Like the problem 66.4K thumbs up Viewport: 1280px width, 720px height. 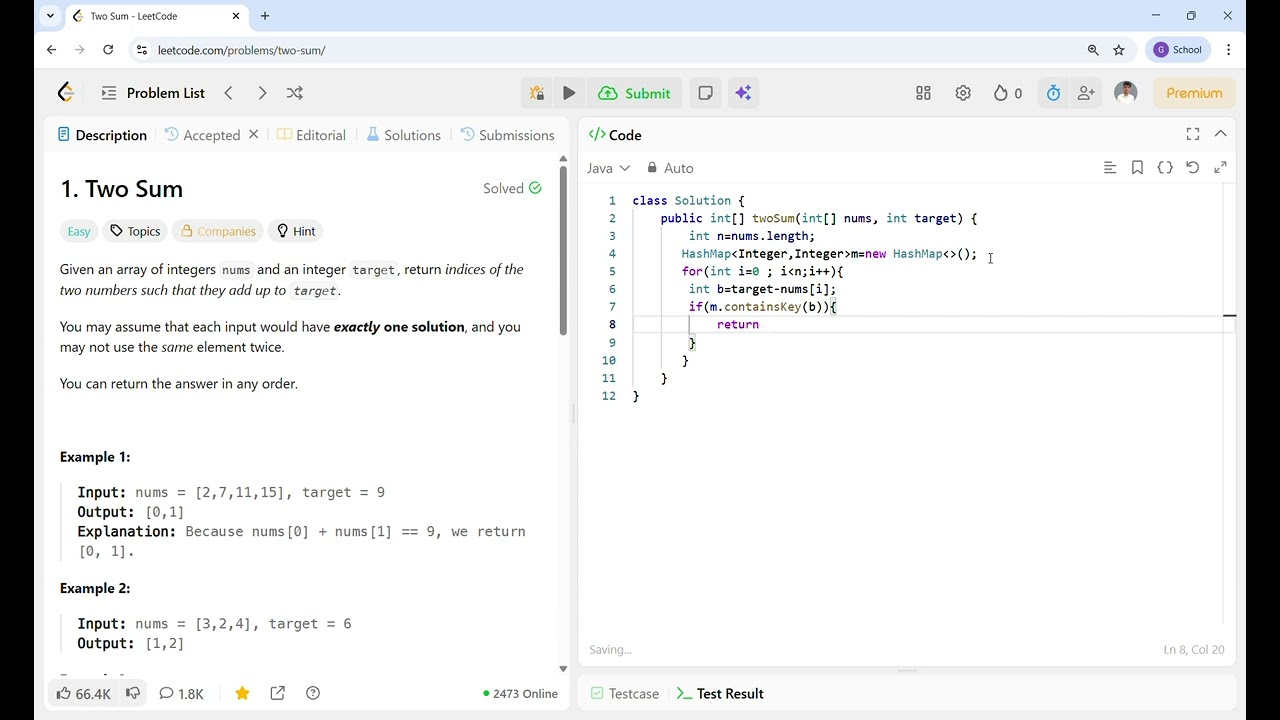(x=84, y=693)
